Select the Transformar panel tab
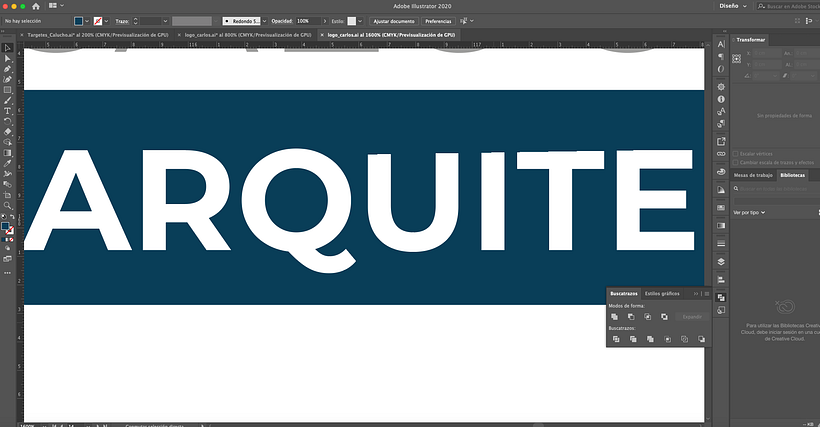The width and height of the screenshot is (820, 427). point(750,40)
